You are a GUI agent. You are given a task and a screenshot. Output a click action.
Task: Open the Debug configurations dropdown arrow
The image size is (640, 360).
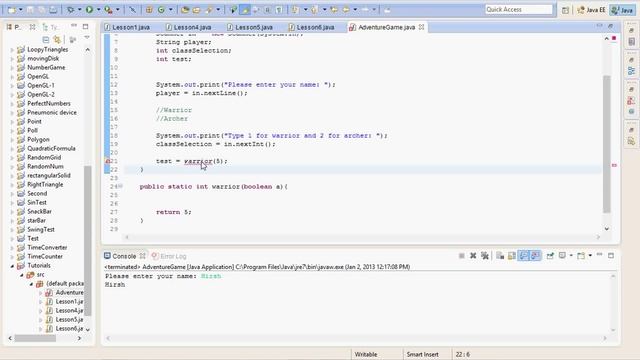(79, 10)
